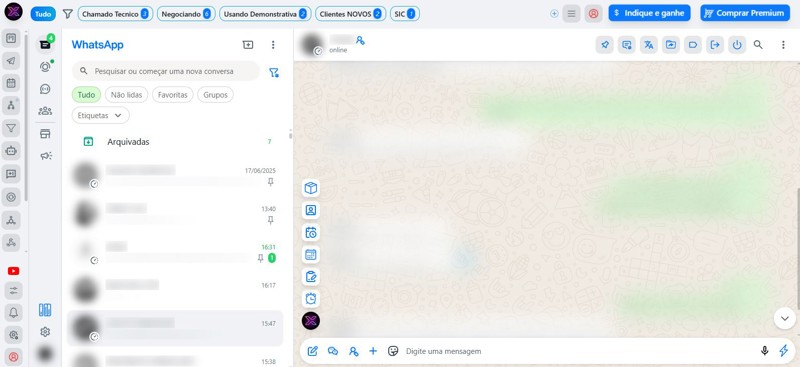Open the three-dot menu in chat header
The image size is (800, 367).
pyautogui.click(x=783, y=45)
